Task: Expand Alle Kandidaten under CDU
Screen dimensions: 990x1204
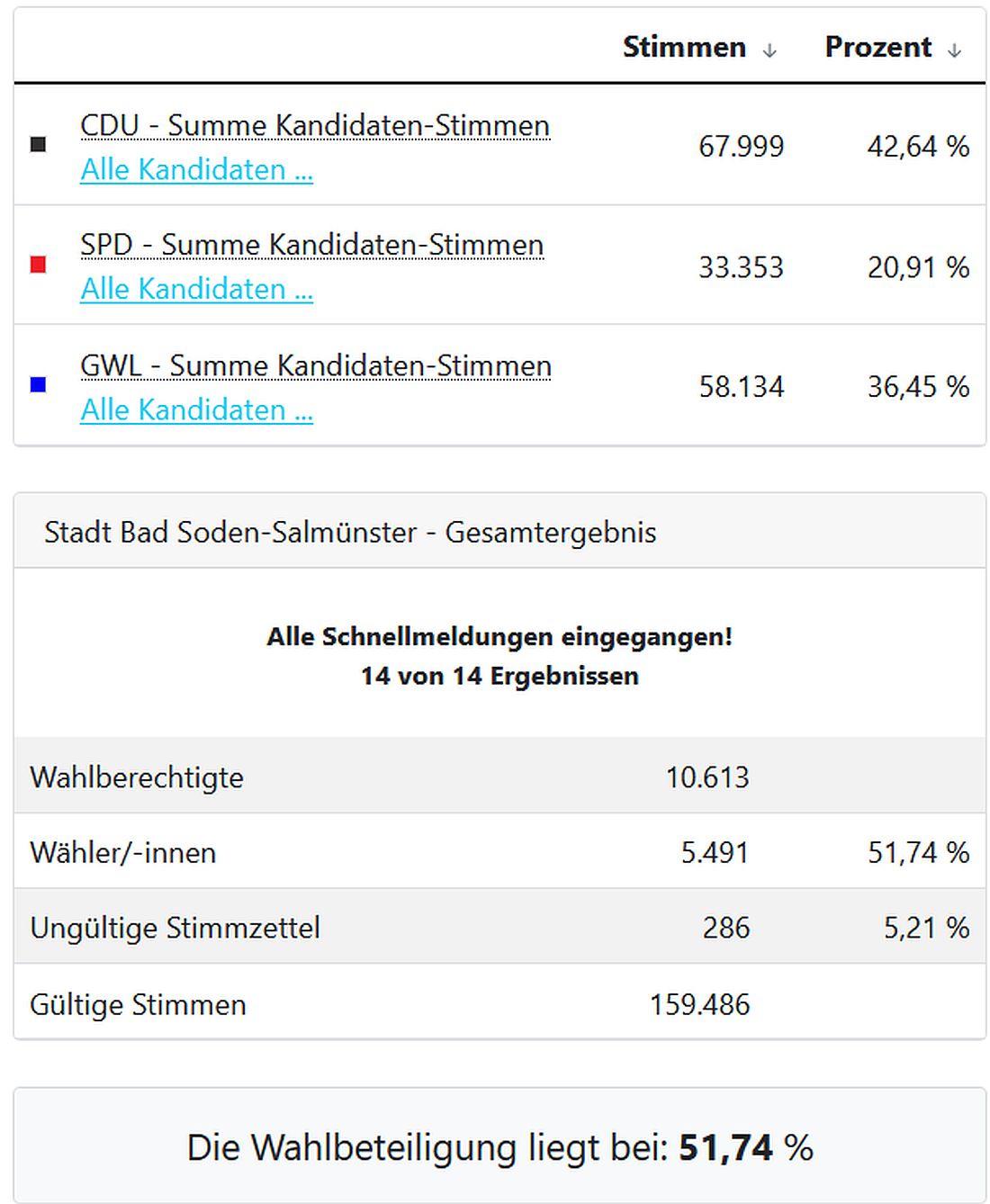Action: pyautogui.click(x=196, y=169)
